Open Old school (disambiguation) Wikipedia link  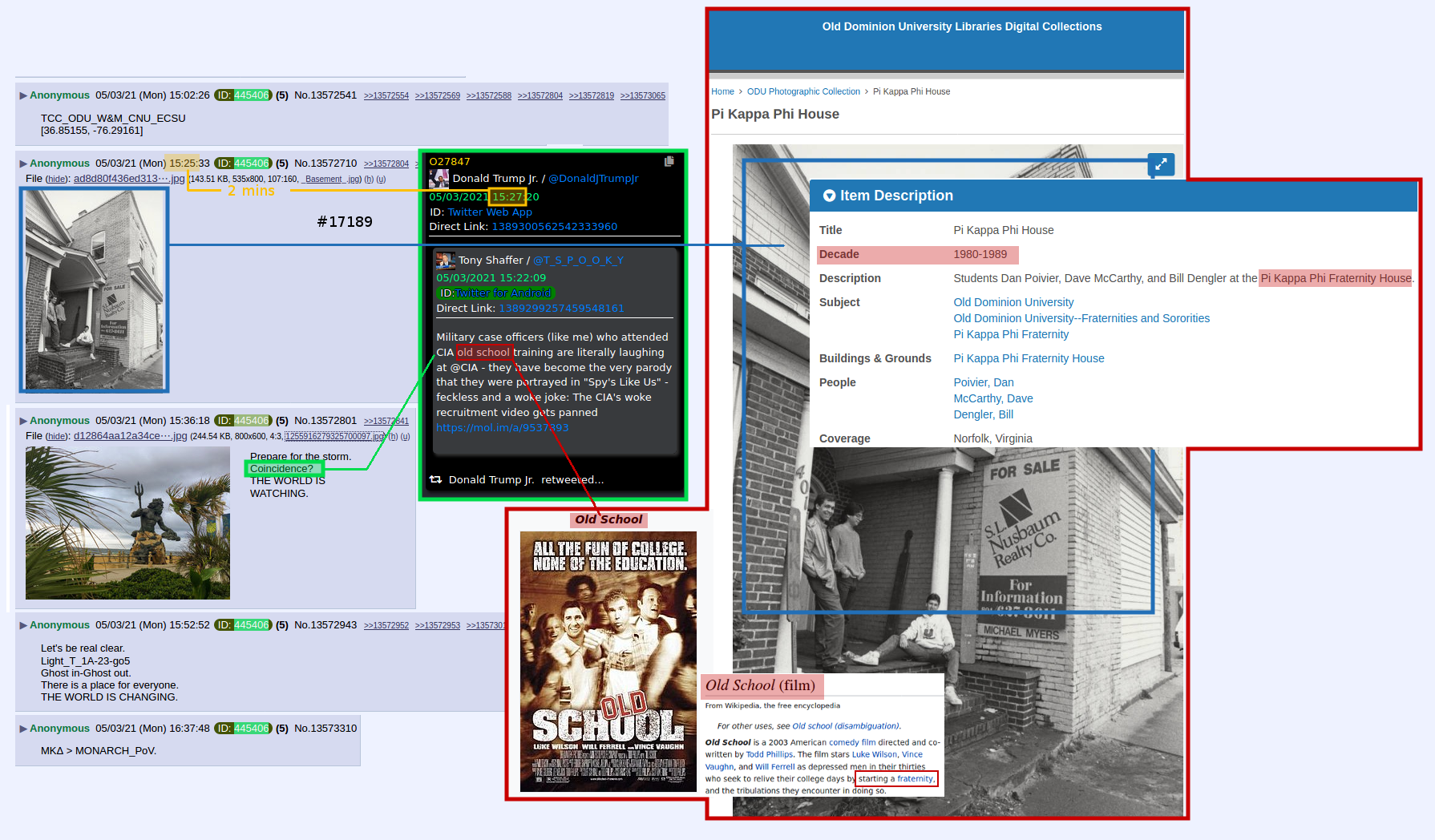click(846, 726)
